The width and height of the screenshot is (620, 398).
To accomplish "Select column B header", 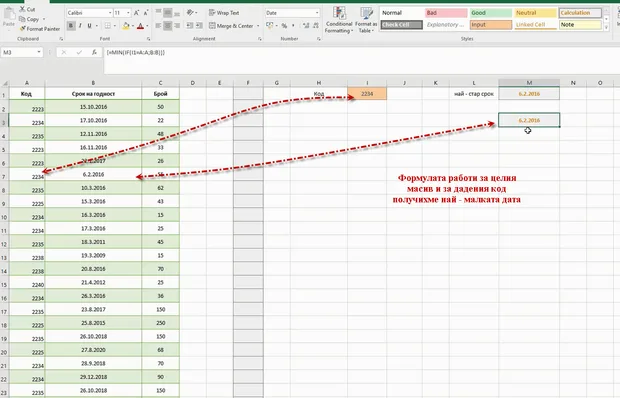I will 93,83.
